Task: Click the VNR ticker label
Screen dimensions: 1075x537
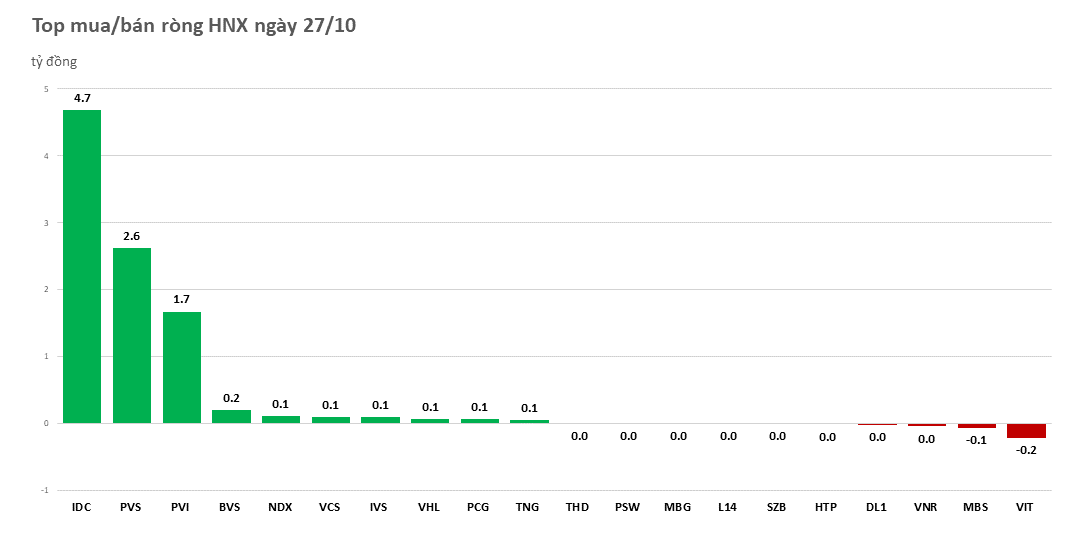Action: click(x=926, y=507)
